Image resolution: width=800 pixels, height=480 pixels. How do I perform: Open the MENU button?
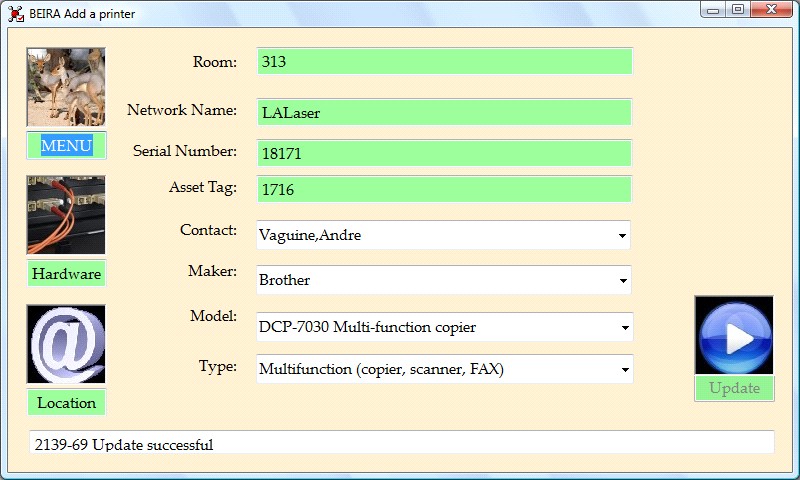tap(66, 146)
